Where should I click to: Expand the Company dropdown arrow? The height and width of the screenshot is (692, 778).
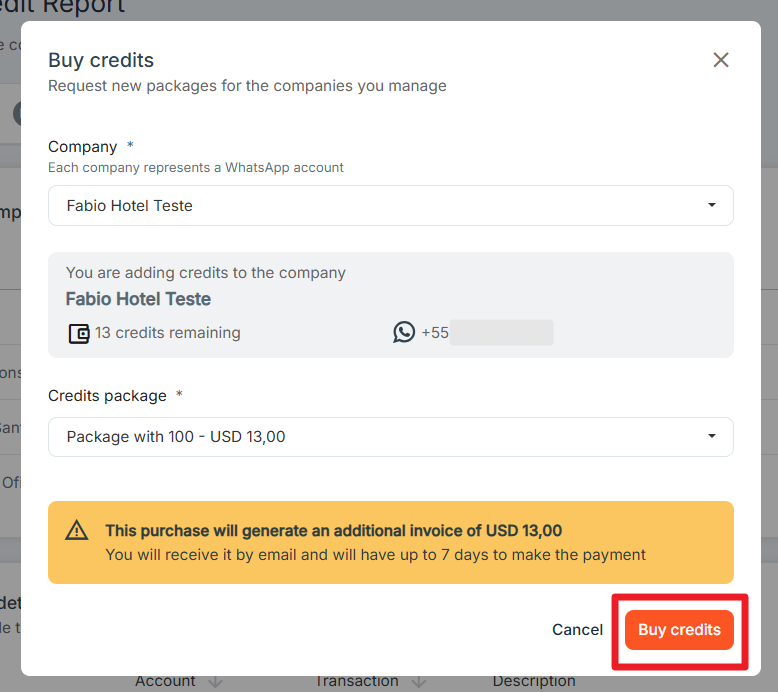click(x=712, y=205)
